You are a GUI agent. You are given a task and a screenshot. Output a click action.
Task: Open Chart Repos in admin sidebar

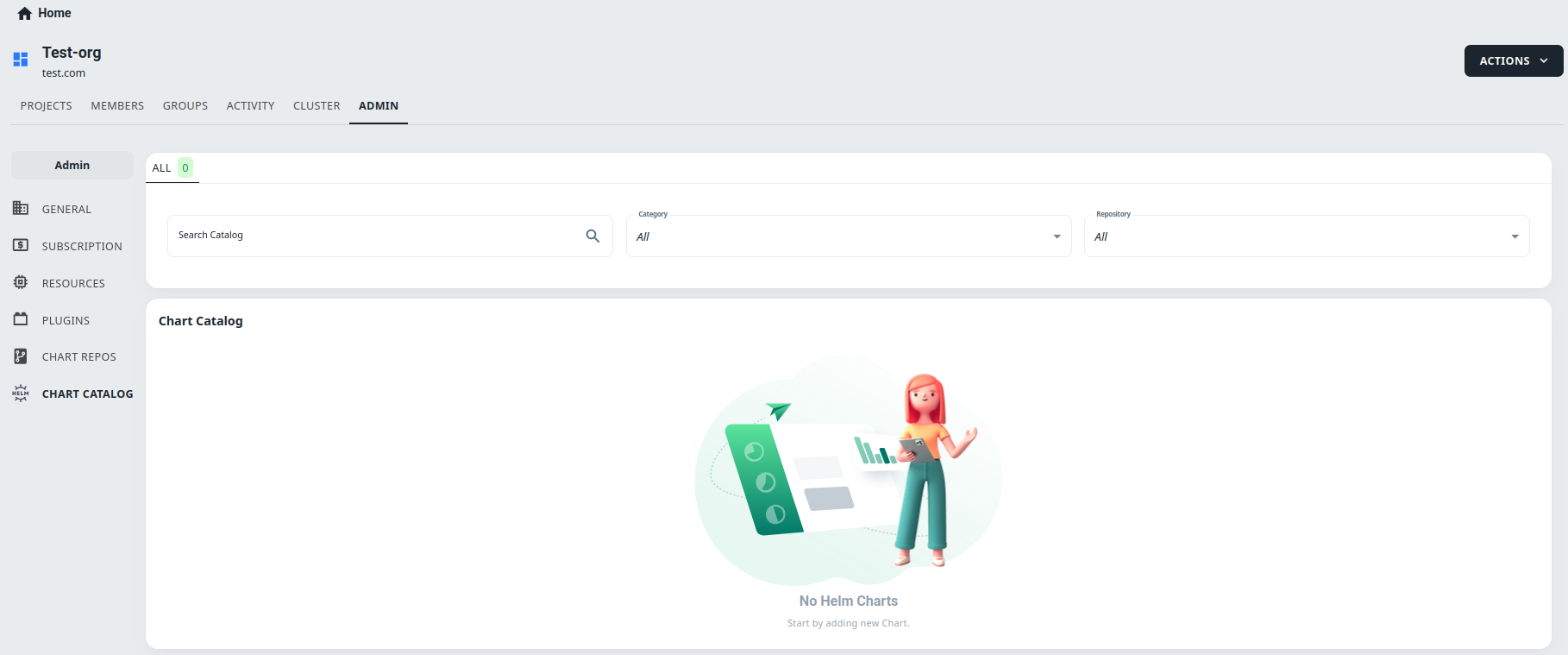click(79, 356)
